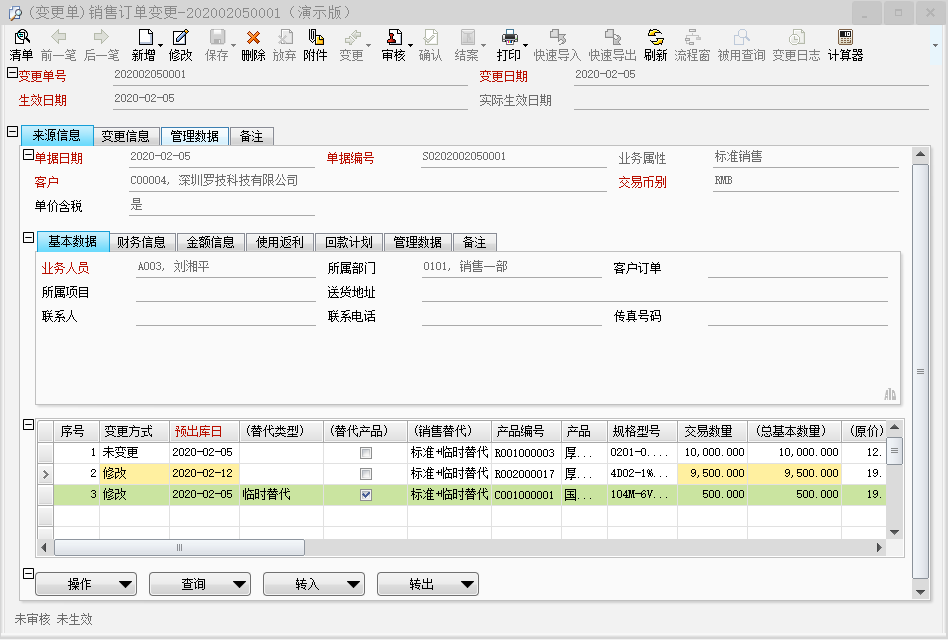Open dropdown arrow next to 结案
Screen dimensions: 948x640
pos(483,45)
